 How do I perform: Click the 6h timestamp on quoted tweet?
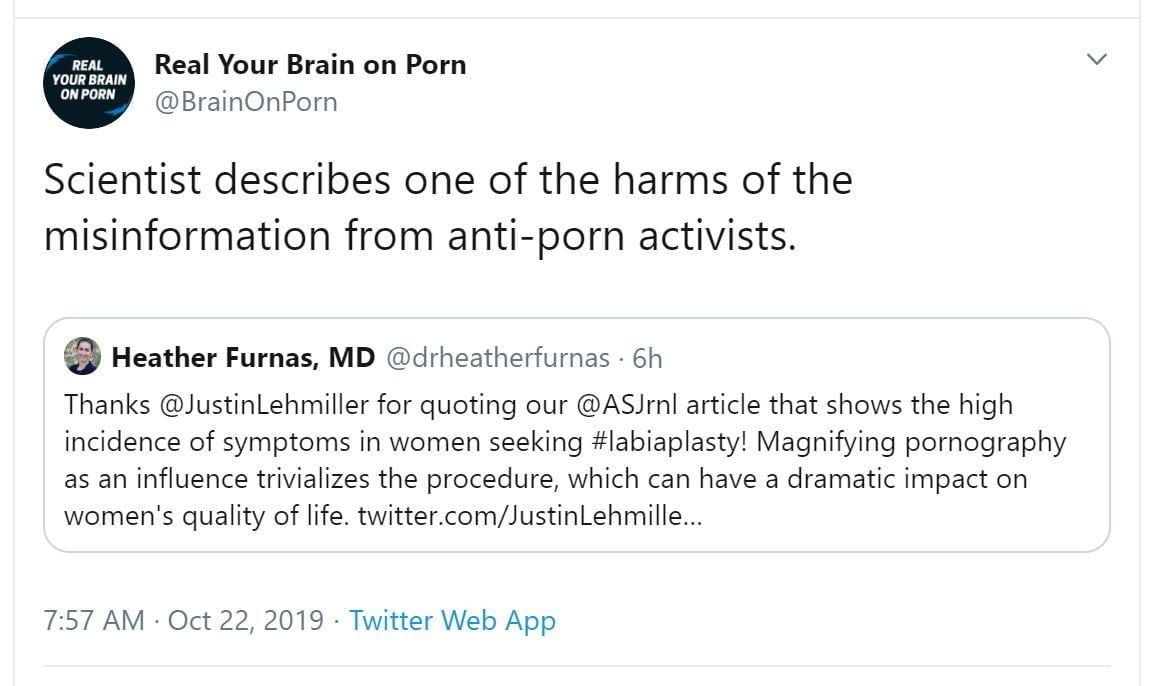(647, 357)
